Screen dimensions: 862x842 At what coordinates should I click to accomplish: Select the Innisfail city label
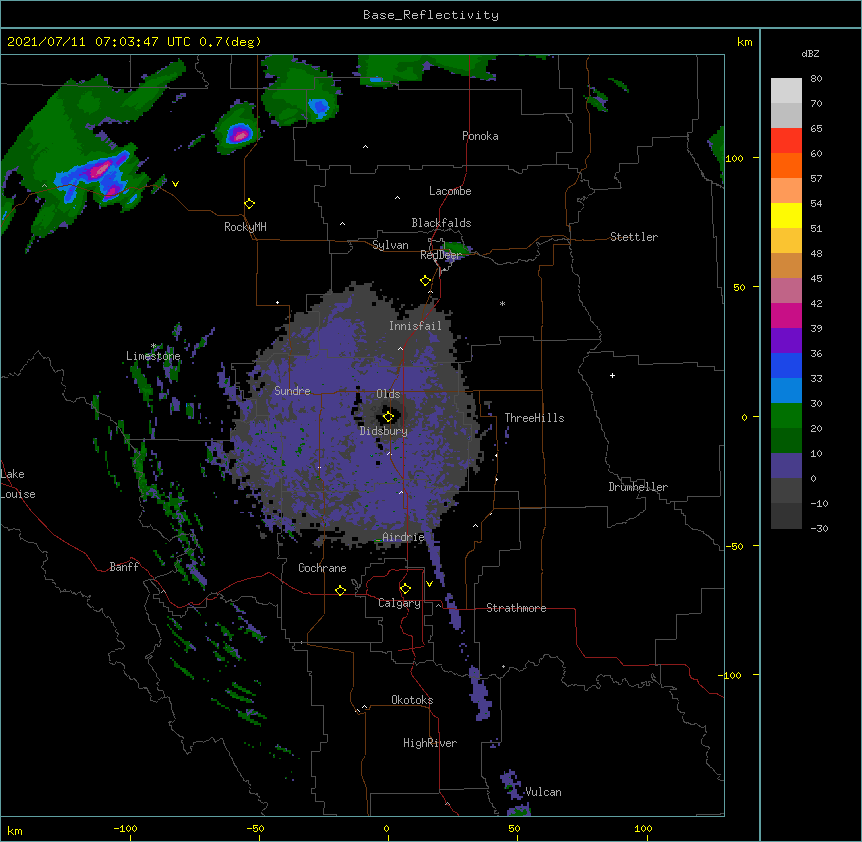(x=415, y=326)
